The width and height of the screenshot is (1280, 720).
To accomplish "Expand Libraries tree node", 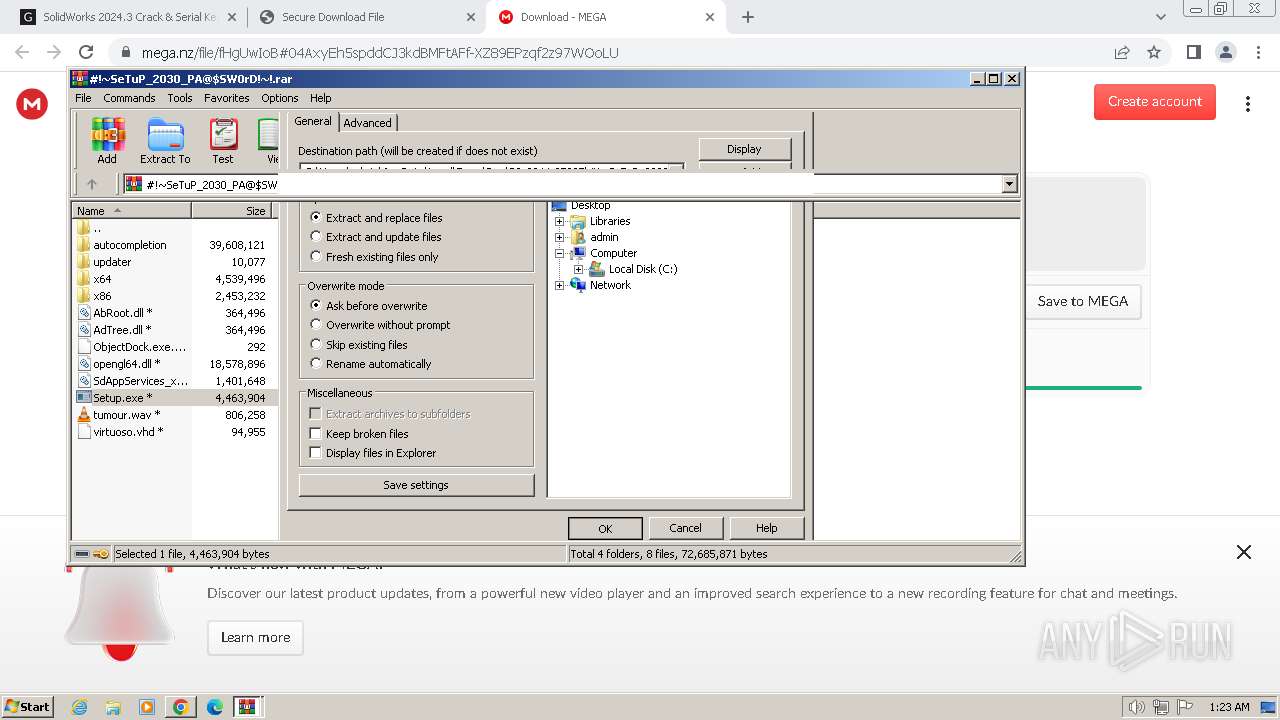I will click(560, 221).
